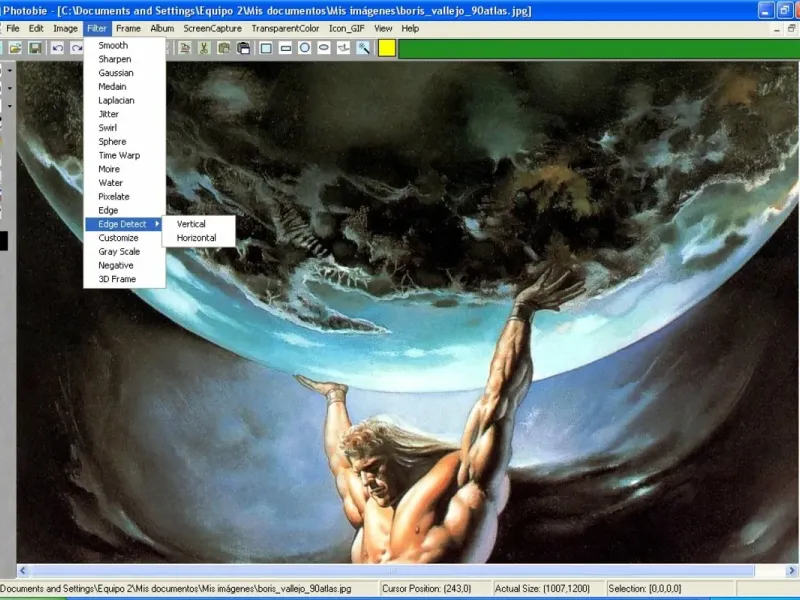
Task: Choose the Moire filter
Action: (x=124, y=169)
